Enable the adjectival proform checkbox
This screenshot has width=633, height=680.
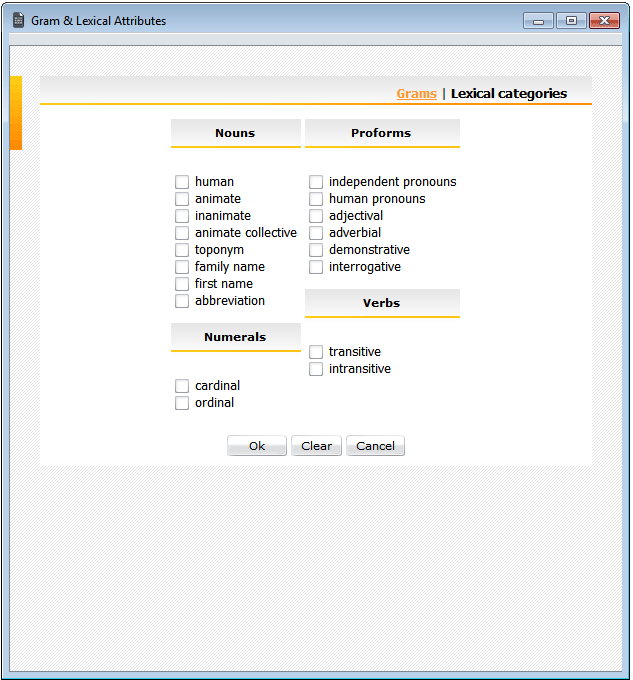coord(316,216)
